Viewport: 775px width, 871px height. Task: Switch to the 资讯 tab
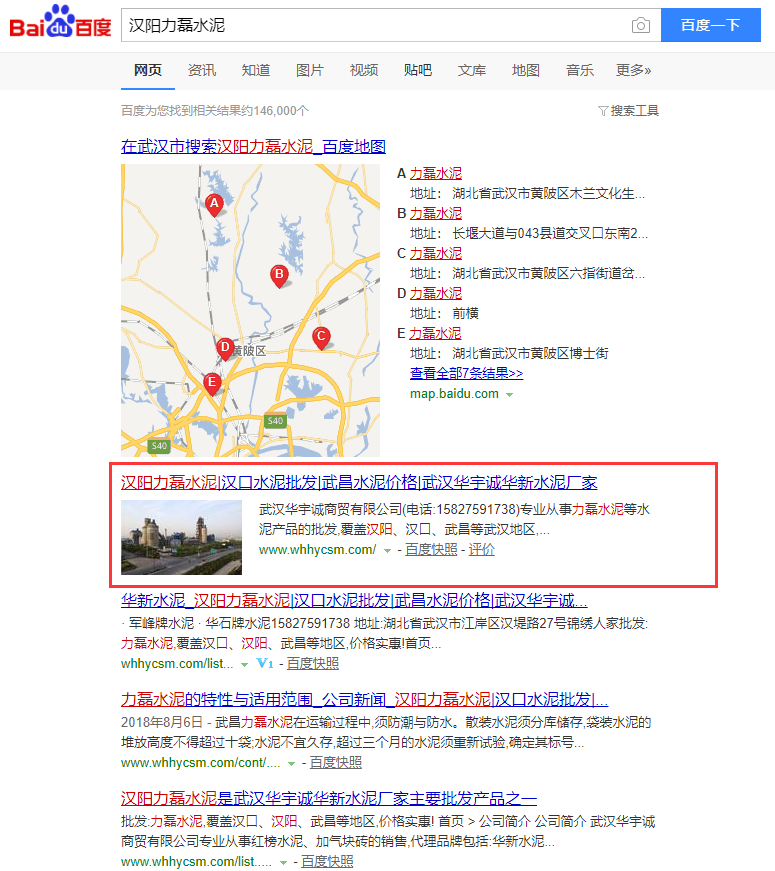point(202,71)
